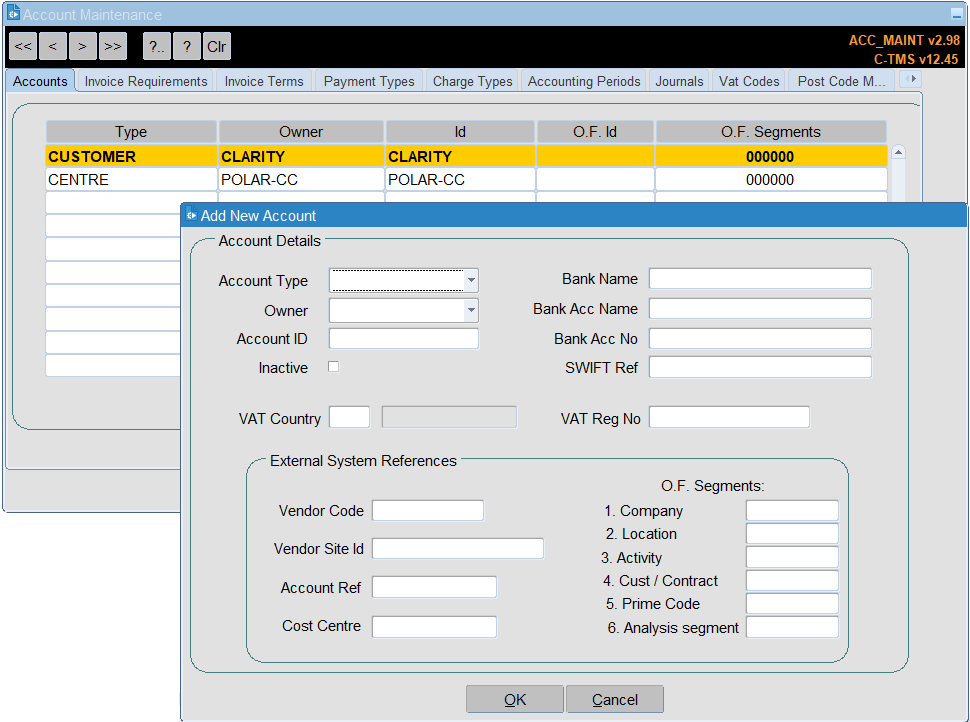Go to previous record with < button
This screenshot has height=722, width=970.
[53, 46]
